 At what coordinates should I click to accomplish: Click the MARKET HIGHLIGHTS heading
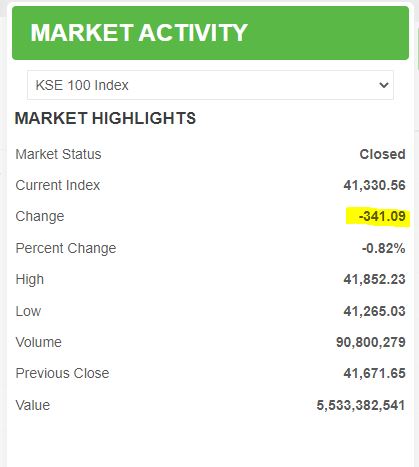click(105, 118)
